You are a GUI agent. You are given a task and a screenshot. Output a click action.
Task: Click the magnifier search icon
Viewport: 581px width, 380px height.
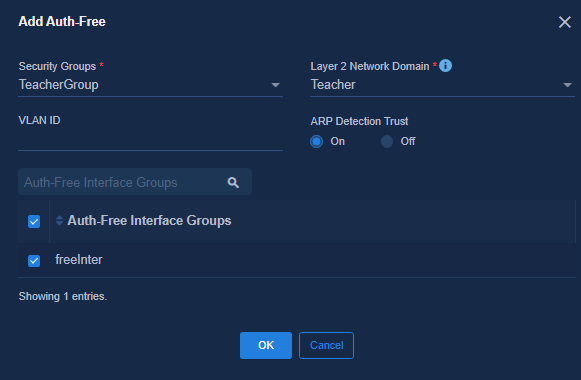click(x=233, y=182)
